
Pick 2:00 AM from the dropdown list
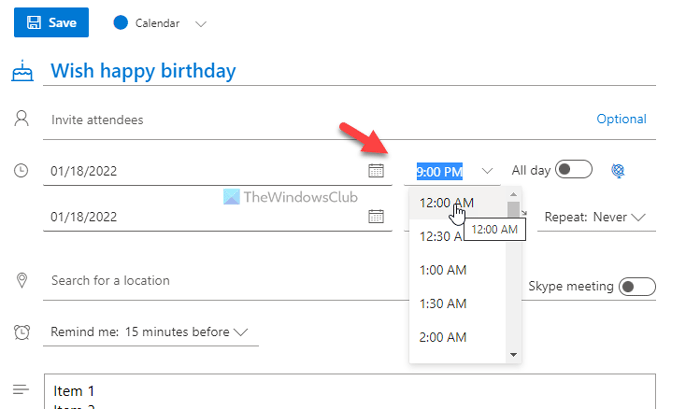(x=443, y=338)
